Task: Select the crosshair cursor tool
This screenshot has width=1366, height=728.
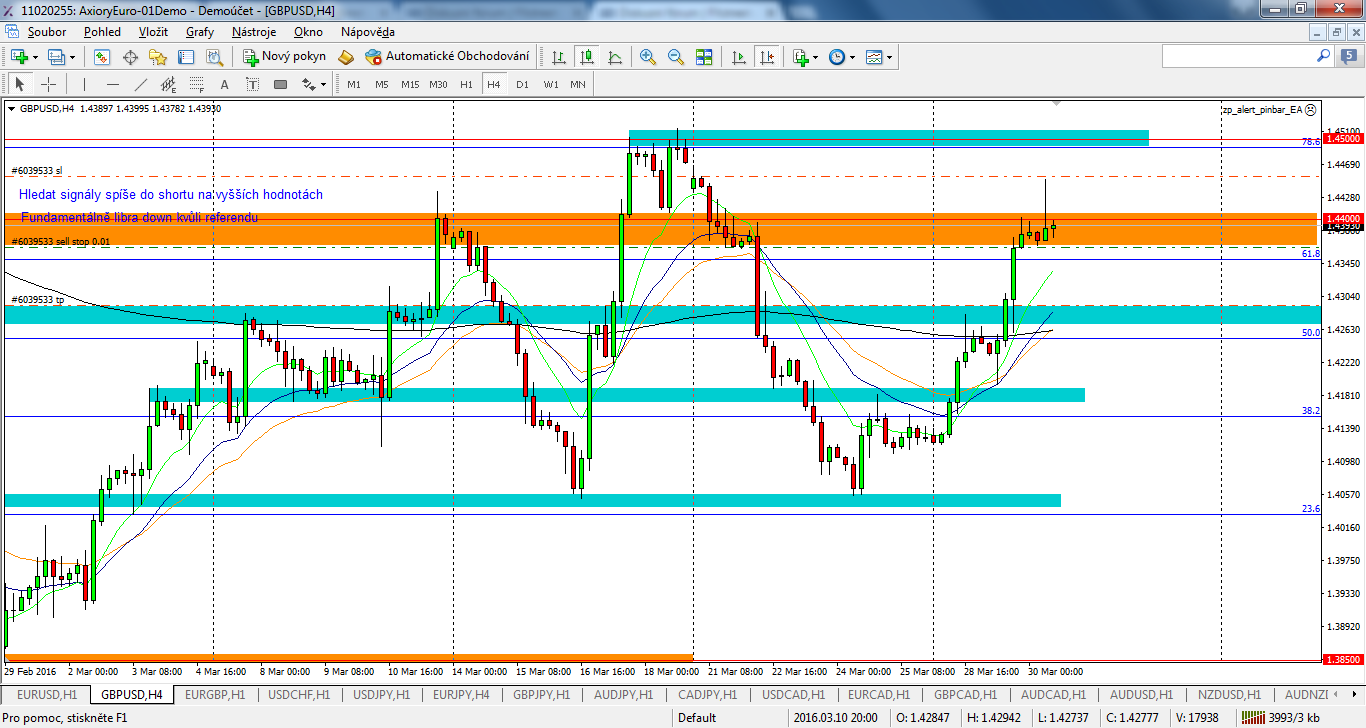Action: point(47,84)
